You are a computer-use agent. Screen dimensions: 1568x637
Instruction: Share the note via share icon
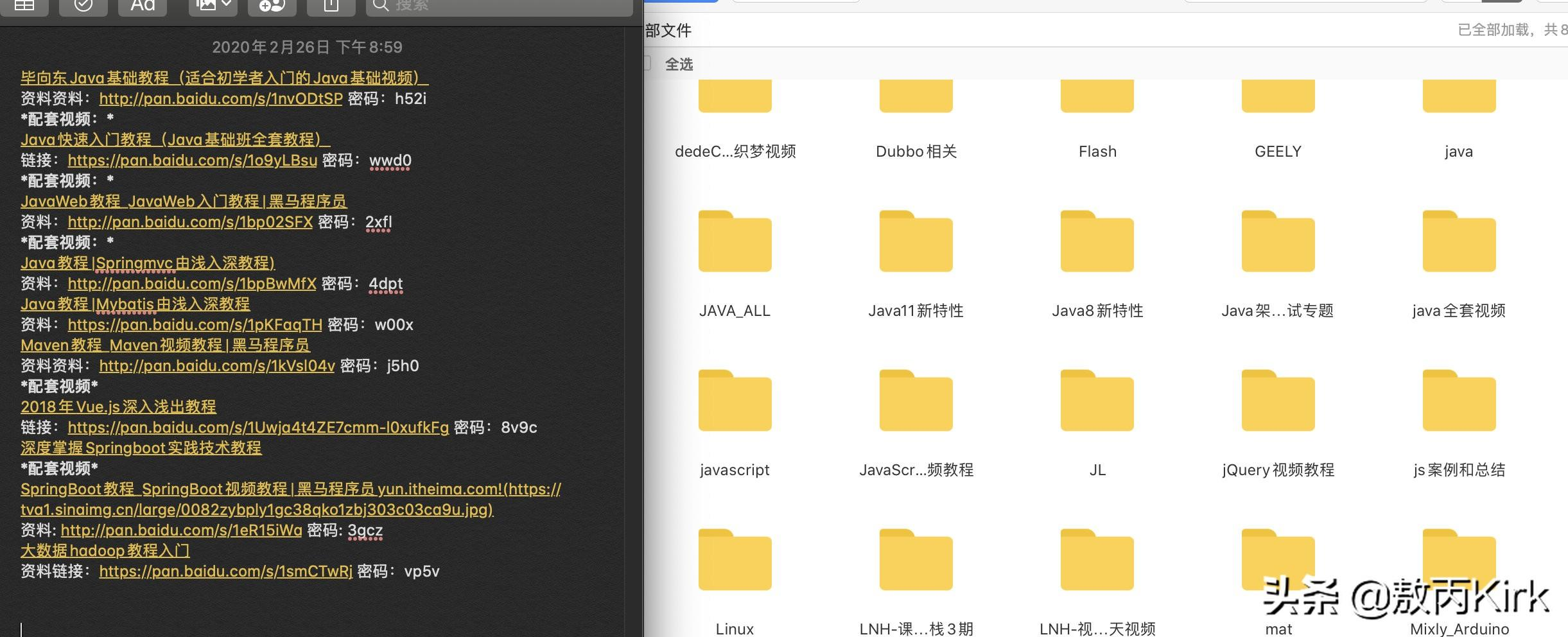pos(331,6)
